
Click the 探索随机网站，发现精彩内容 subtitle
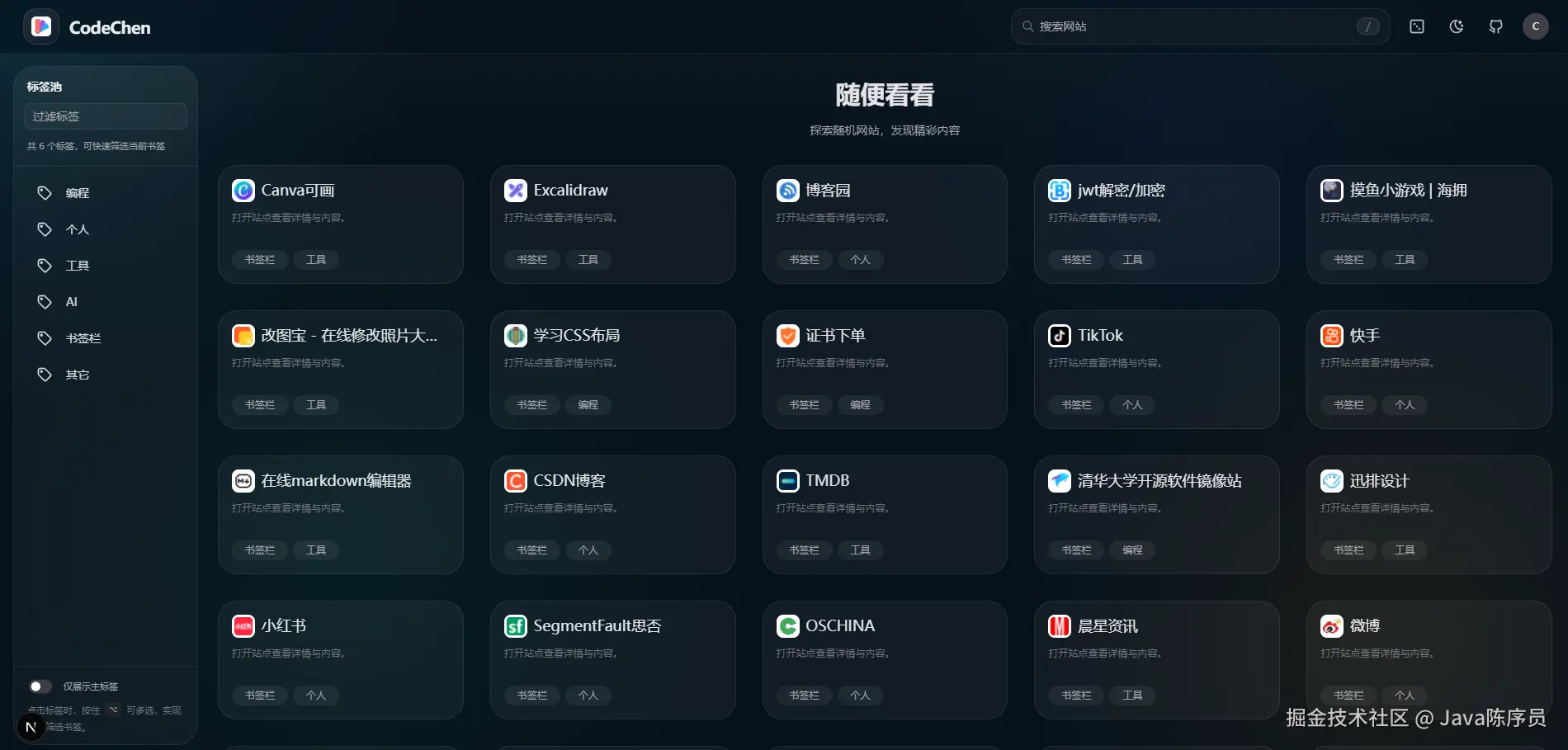pyautogui.click(x=885, y=130)
